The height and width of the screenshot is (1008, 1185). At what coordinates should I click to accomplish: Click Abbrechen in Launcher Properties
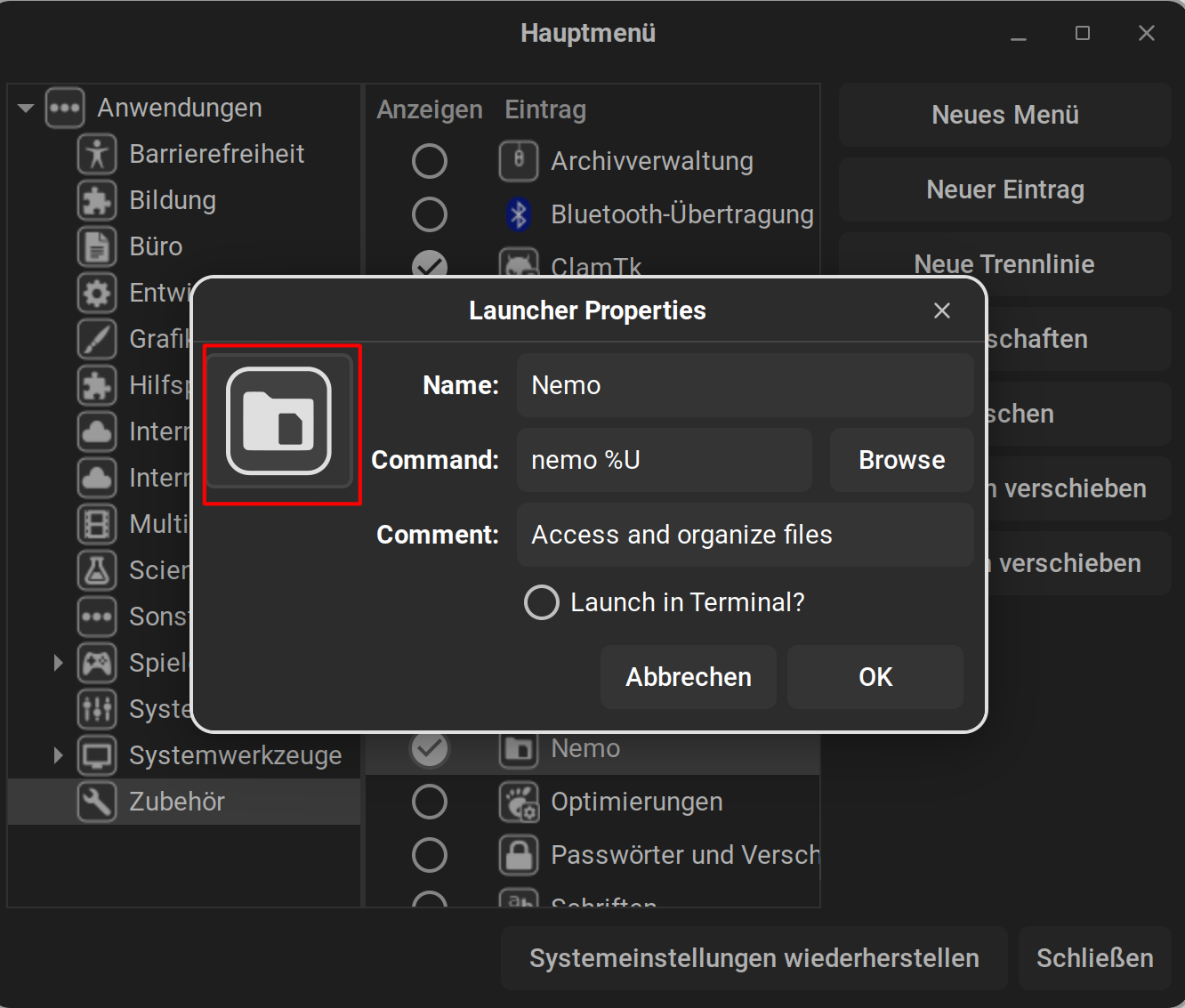click(x=689, y=677)
